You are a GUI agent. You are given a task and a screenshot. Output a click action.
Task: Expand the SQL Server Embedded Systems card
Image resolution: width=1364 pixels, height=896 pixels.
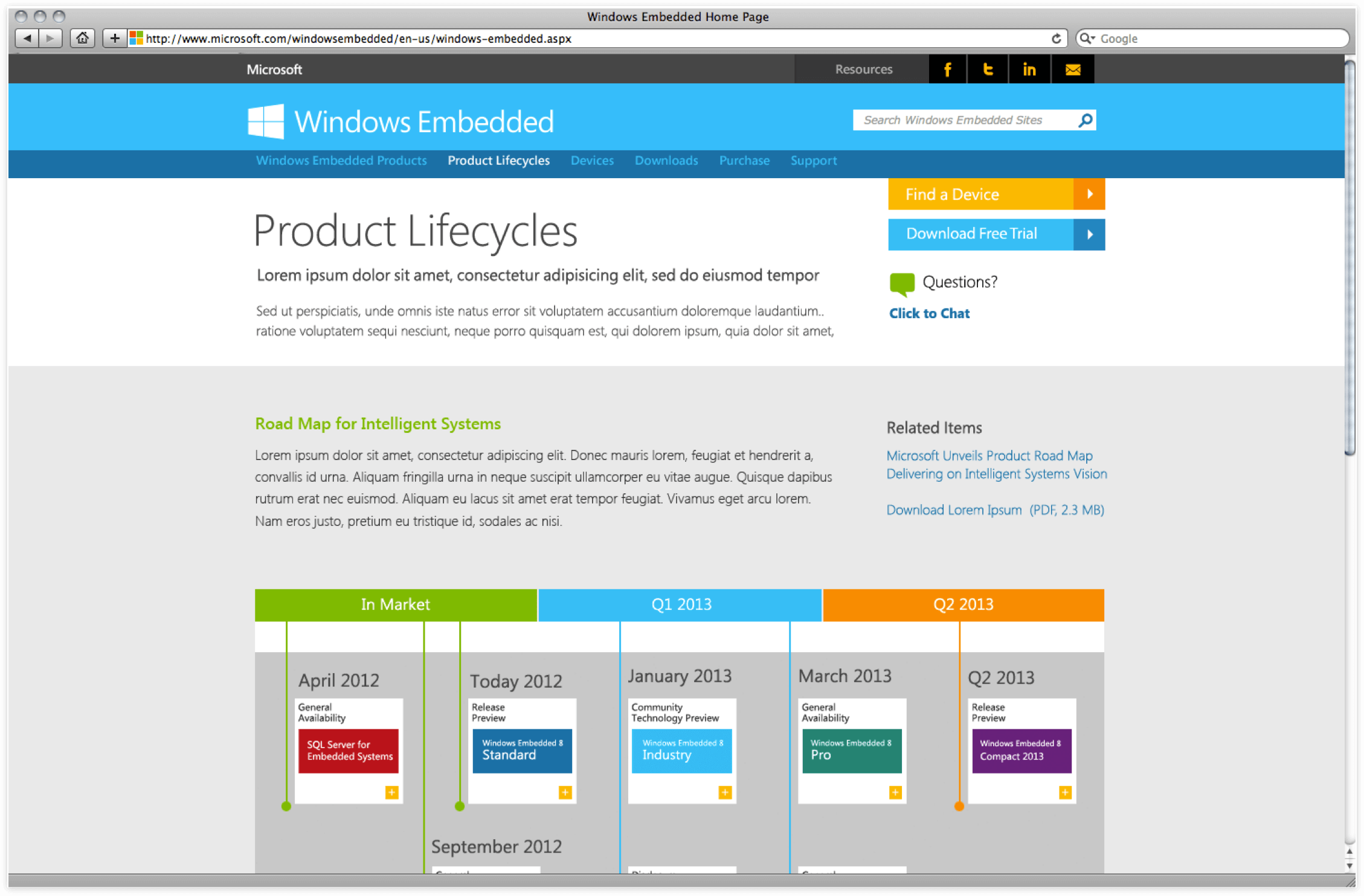coord(391,792)
